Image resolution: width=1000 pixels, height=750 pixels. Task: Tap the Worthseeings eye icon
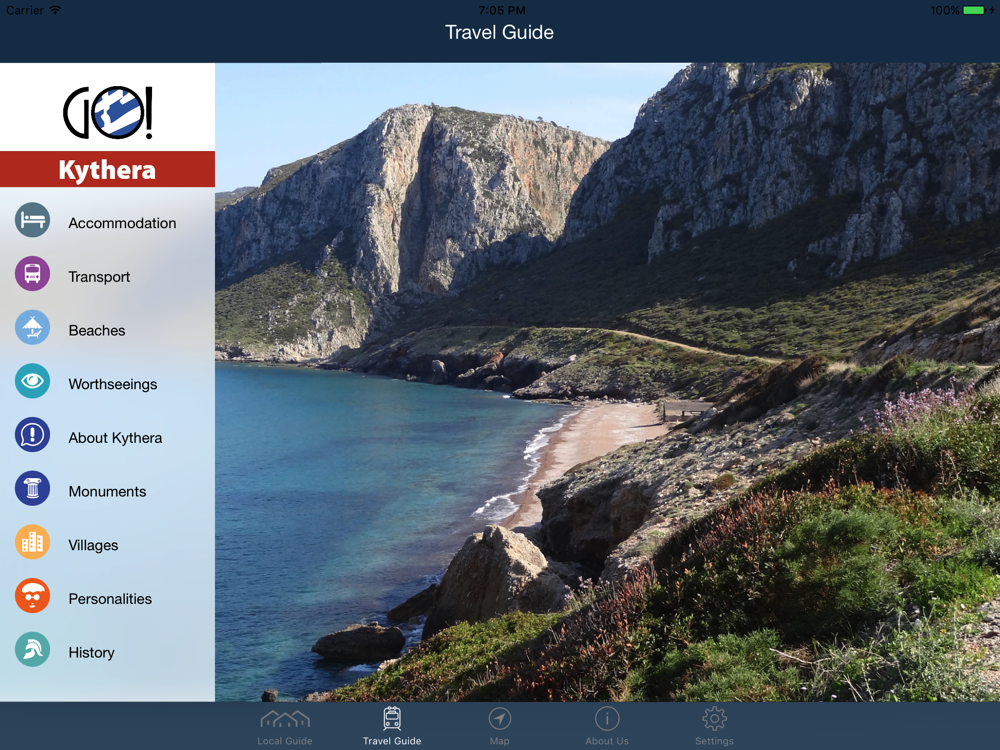tap(33, 381)
